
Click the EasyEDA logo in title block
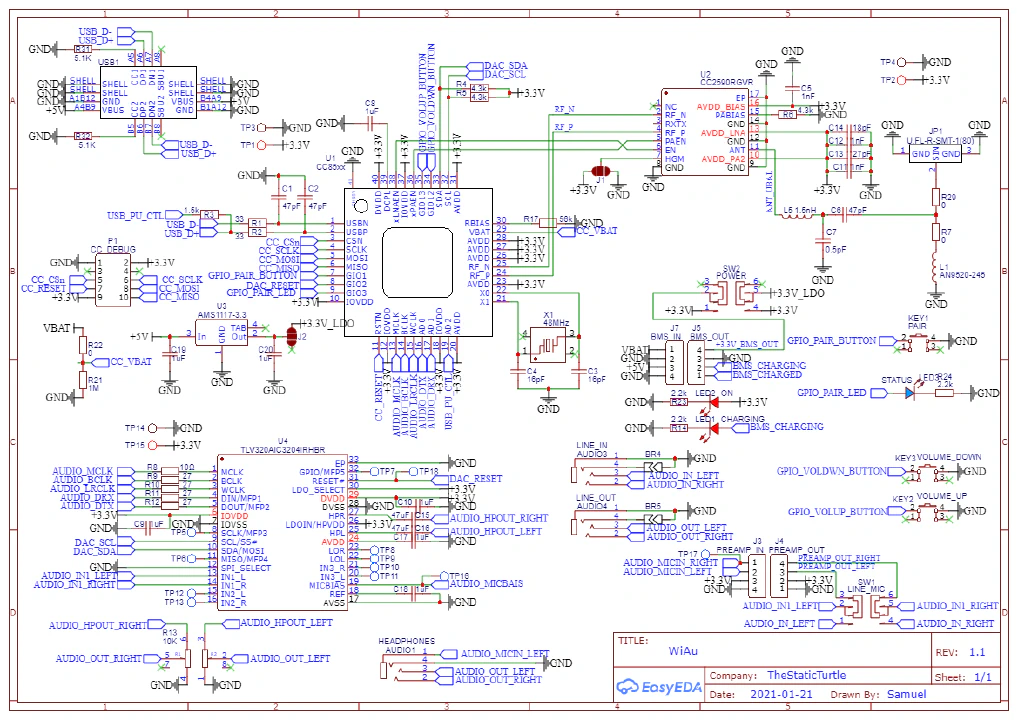[658, 687]
